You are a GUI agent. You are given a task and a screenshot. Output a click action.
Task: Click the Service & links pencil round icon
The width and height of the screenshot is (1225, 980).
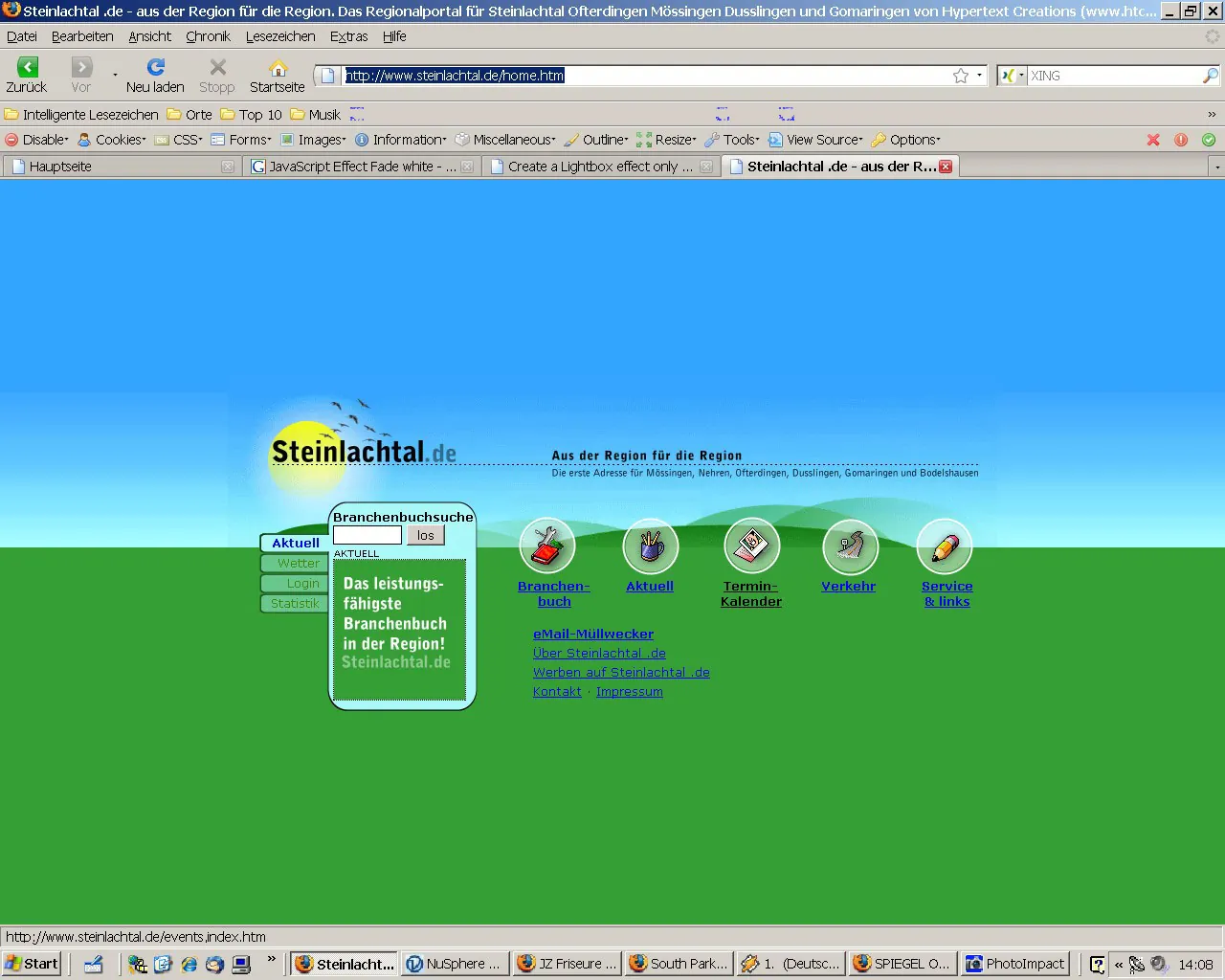(945, 546)
